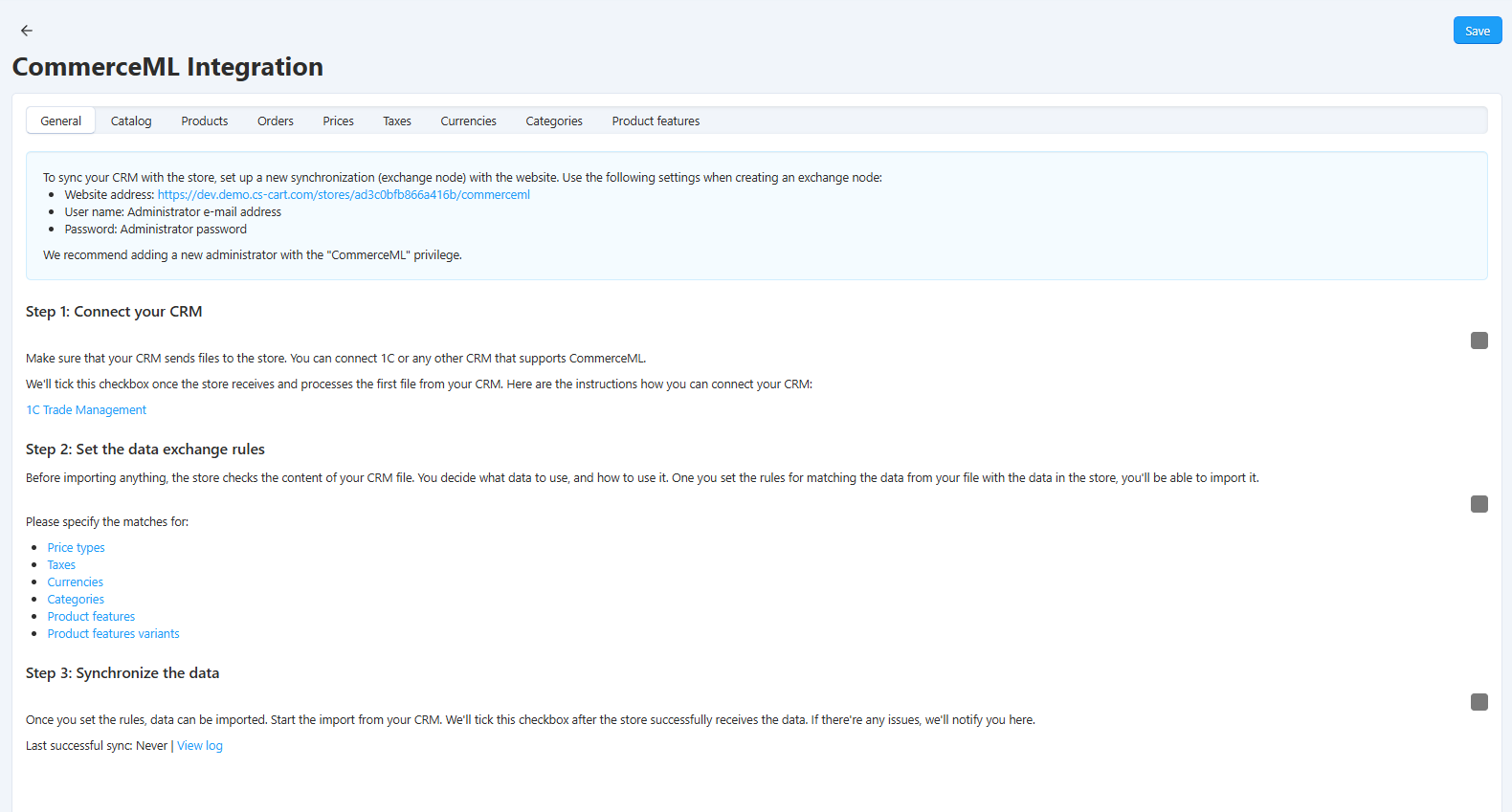This screenshot has height=812, width=1512.
Task: Open the commerceml website address link
Action: pos(344,195)
